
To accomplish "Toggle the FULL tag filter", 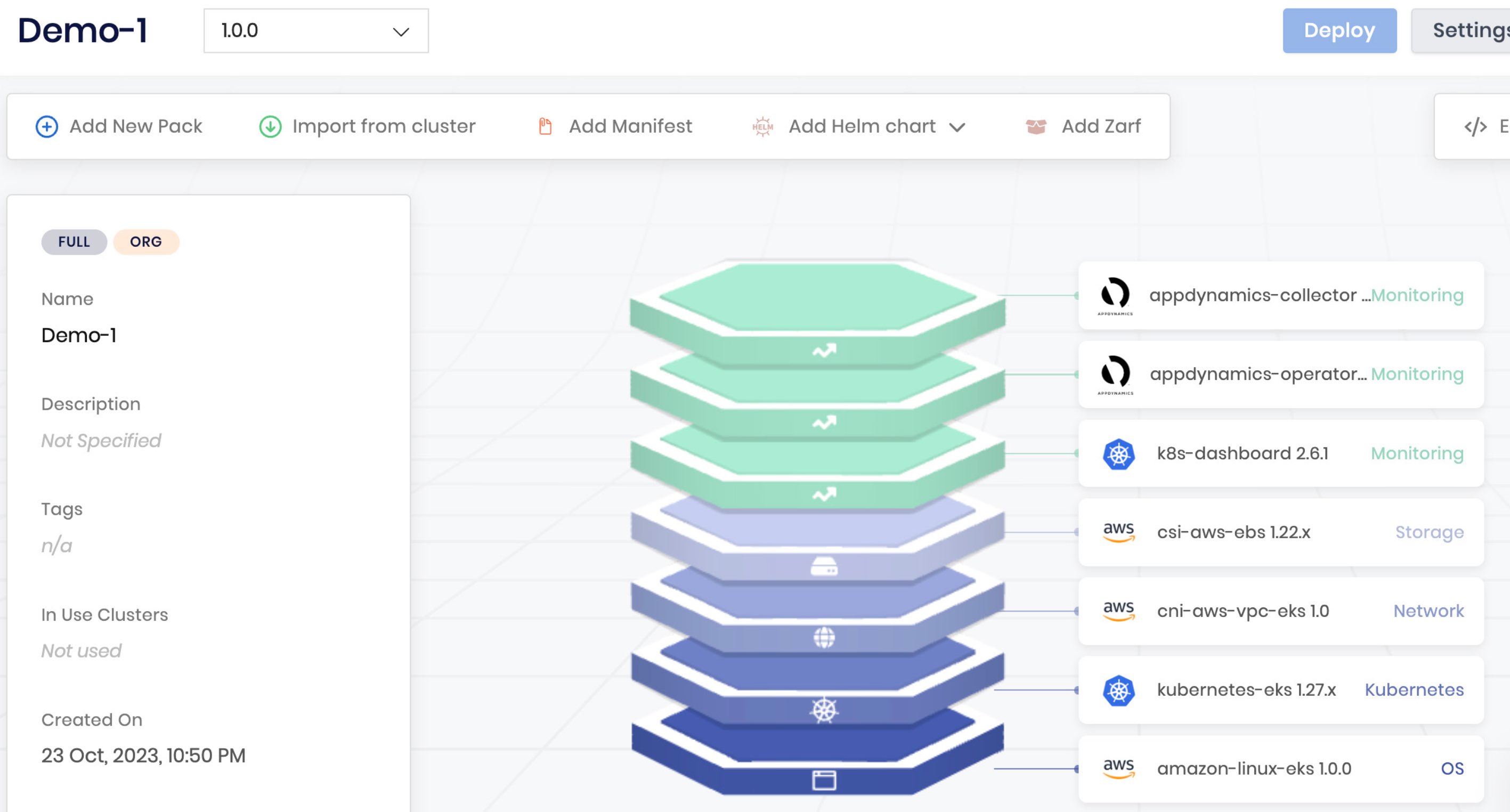I will click(74, 241).
